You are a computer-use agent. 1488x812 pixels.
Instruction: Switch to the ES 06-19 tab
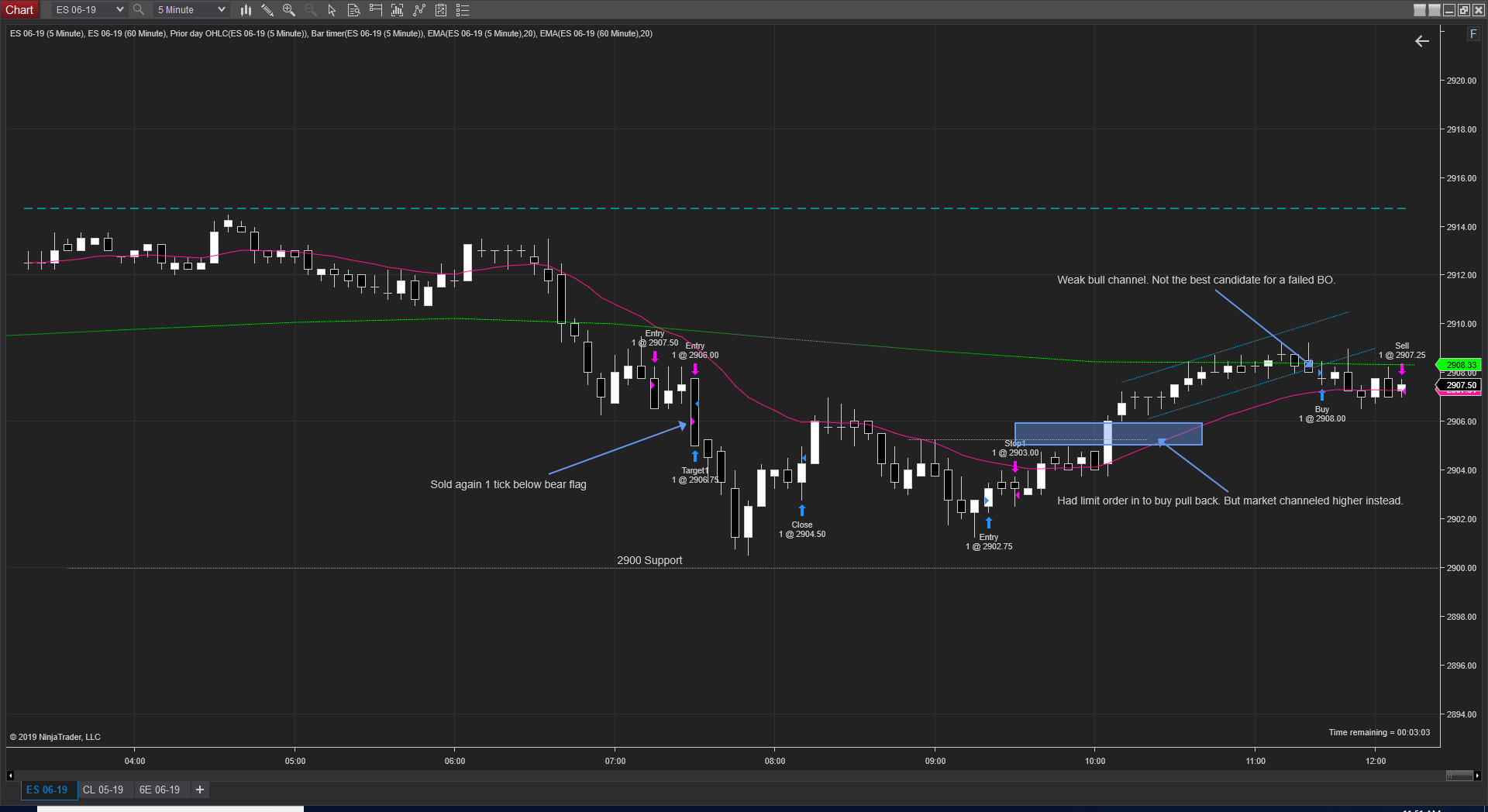point(47,790)
